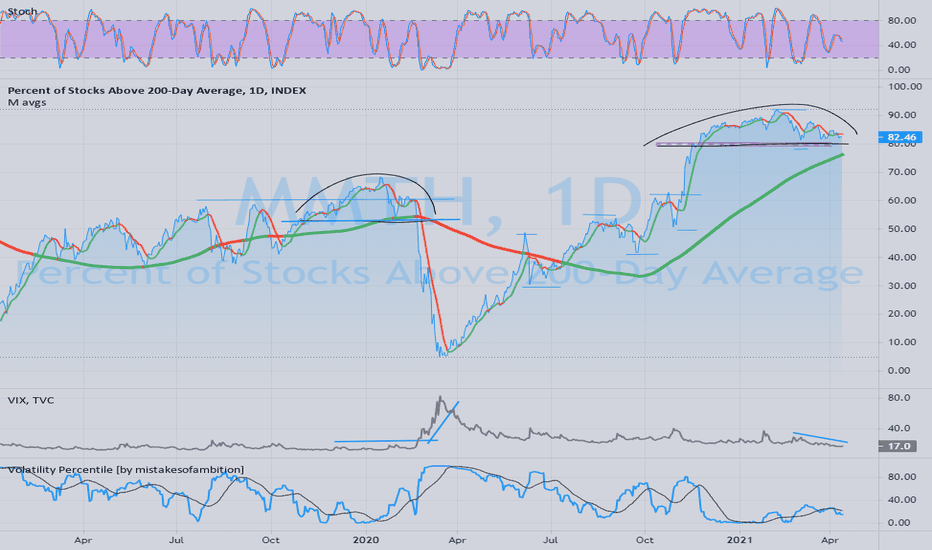Select the VIX, TVC pane legend
The image size is (932, 550).
tap(31, 400)
